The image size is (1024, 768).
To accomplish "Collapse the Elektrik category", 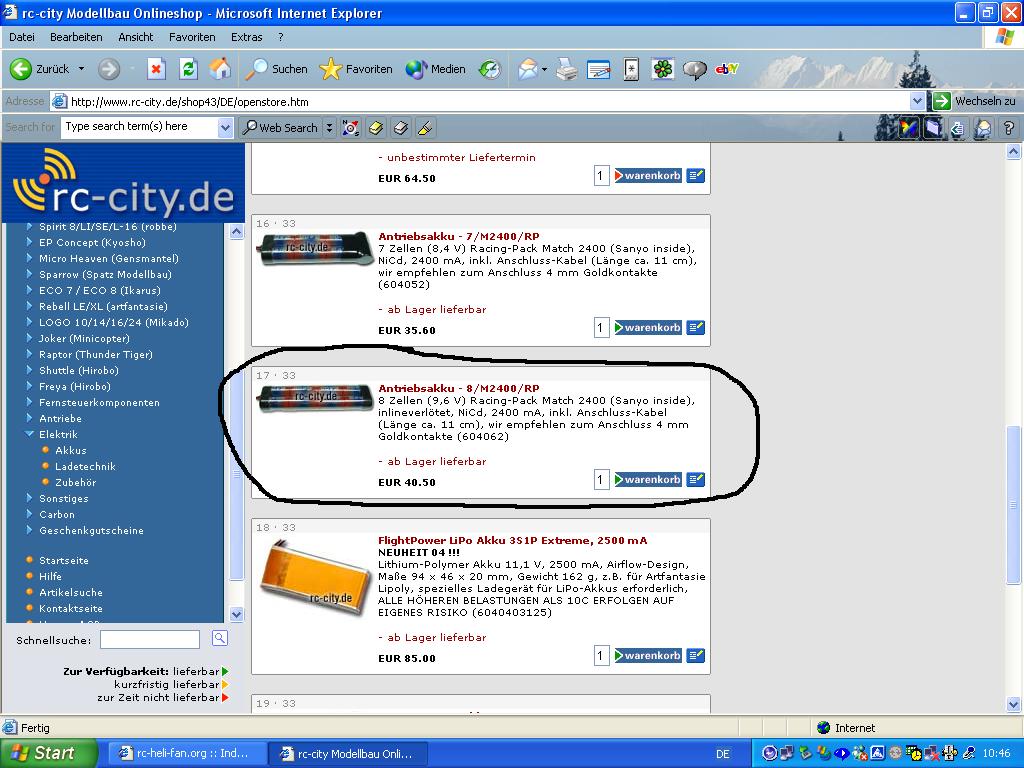I will click(x=29, y=434).
